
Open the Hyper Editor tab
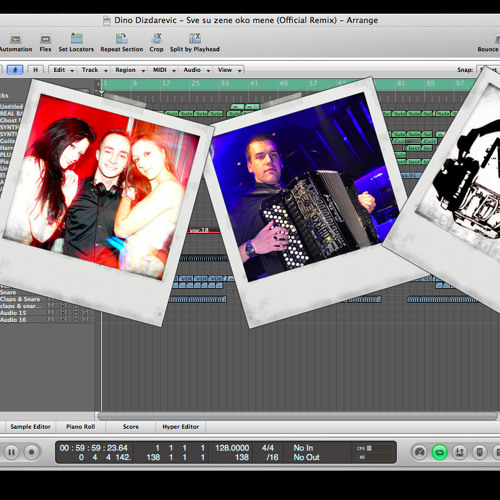(180, 427)
